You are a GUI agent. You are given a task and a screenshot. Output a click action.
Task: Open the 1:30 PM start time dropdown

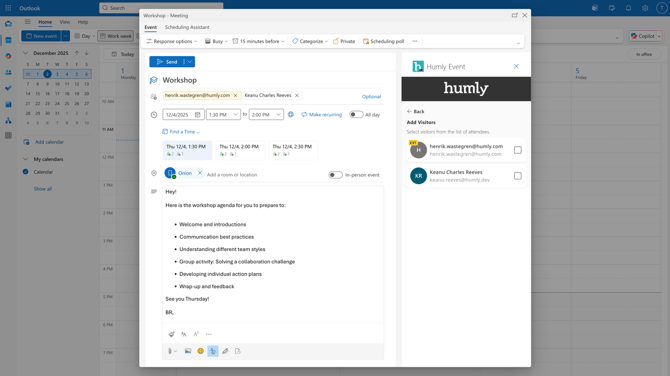pyautogui.click(x=223, y=115)
